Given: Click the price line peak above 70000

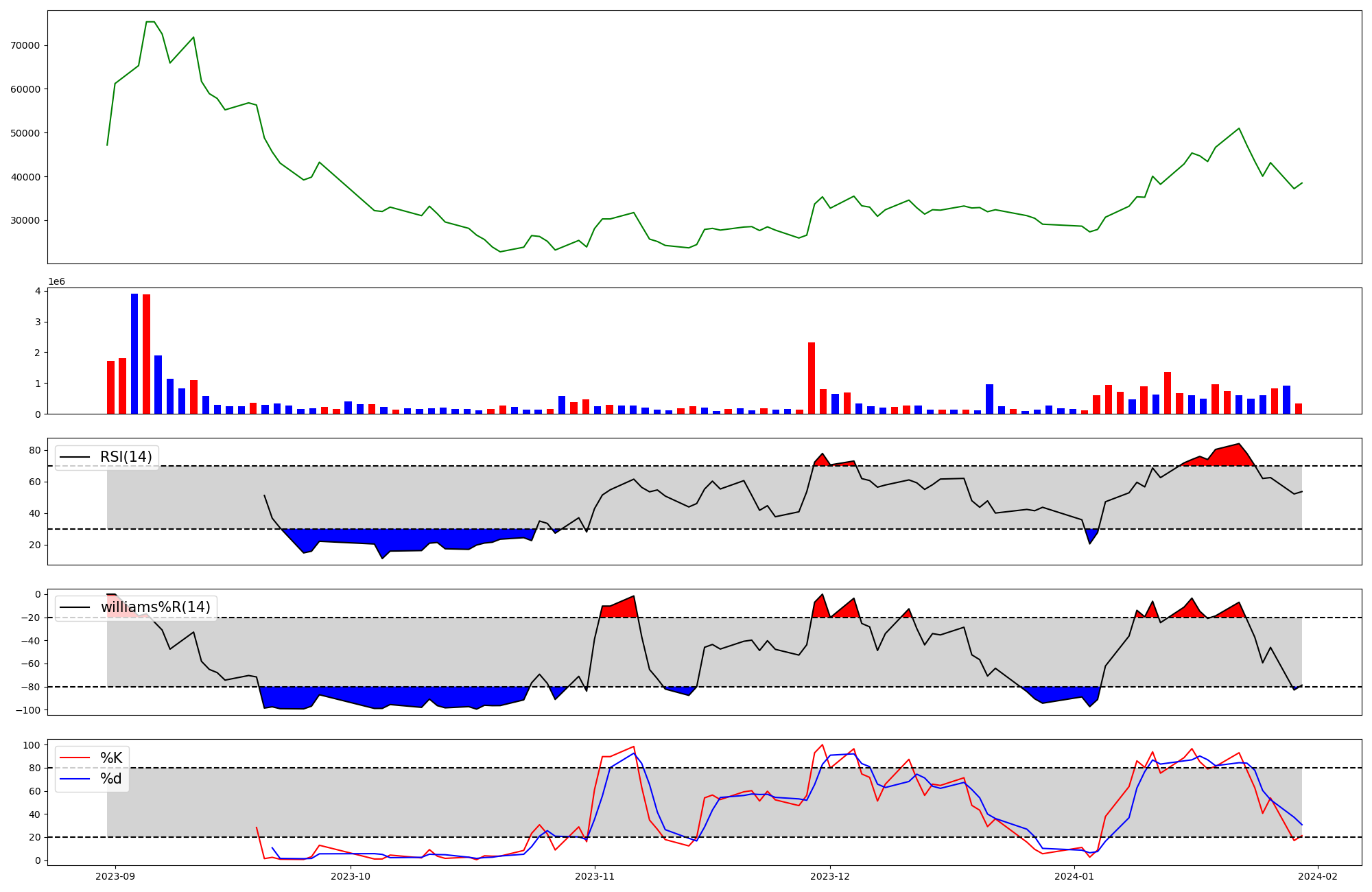Looking at the screenshot, I should 150,22.
